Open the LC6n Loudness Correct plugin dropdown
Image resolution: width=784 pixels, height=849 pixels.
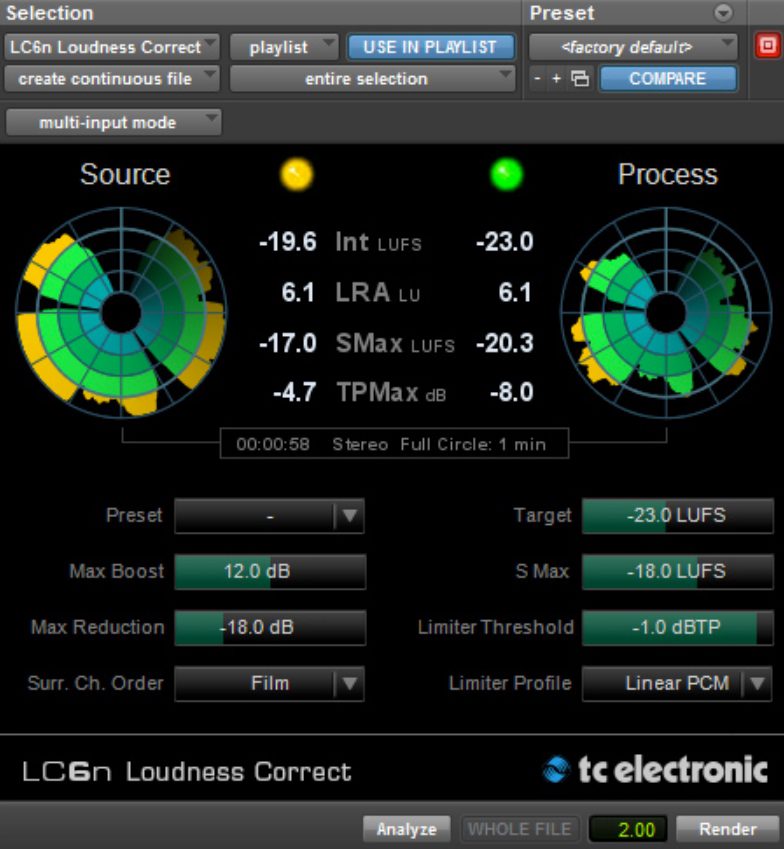point(112,47)
